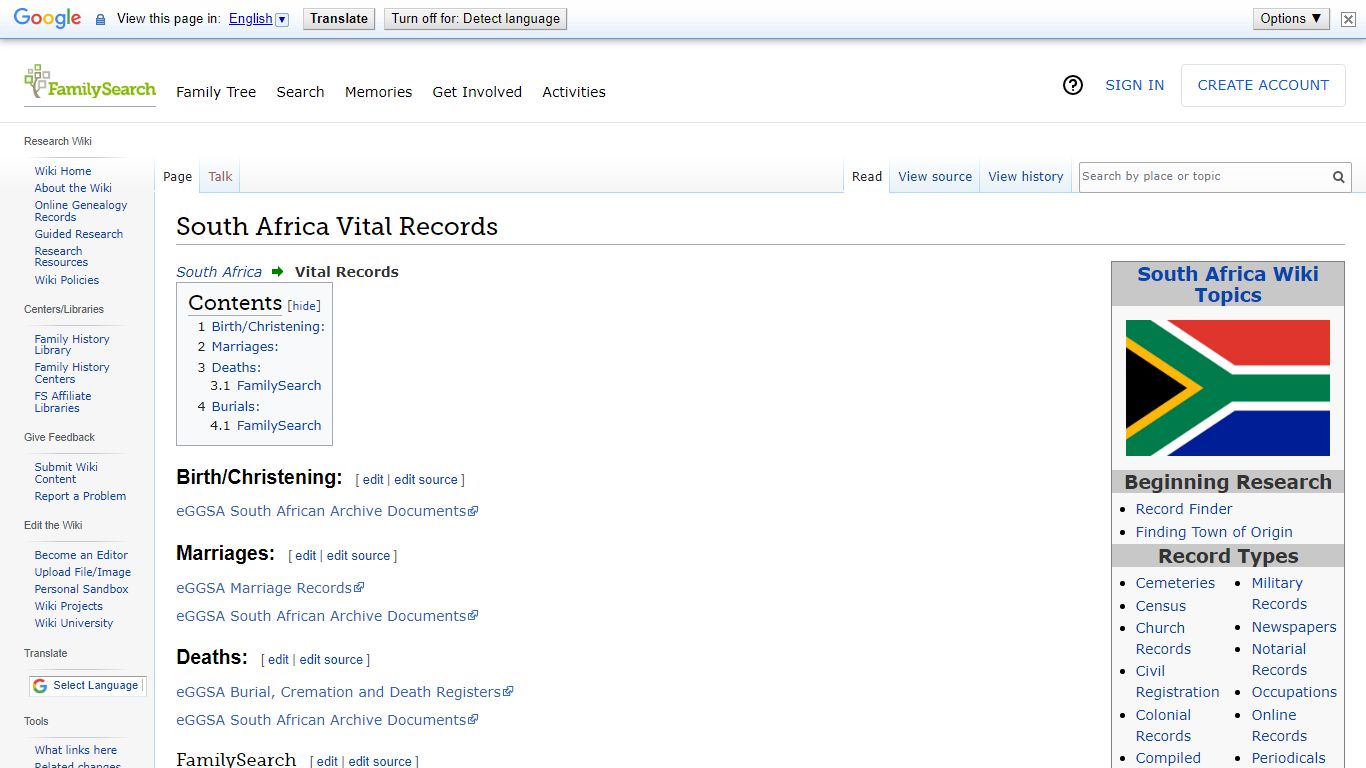Open Civil Registration record type
1366x768 pixels.
pyautogui.click(x=1178, y=682)
